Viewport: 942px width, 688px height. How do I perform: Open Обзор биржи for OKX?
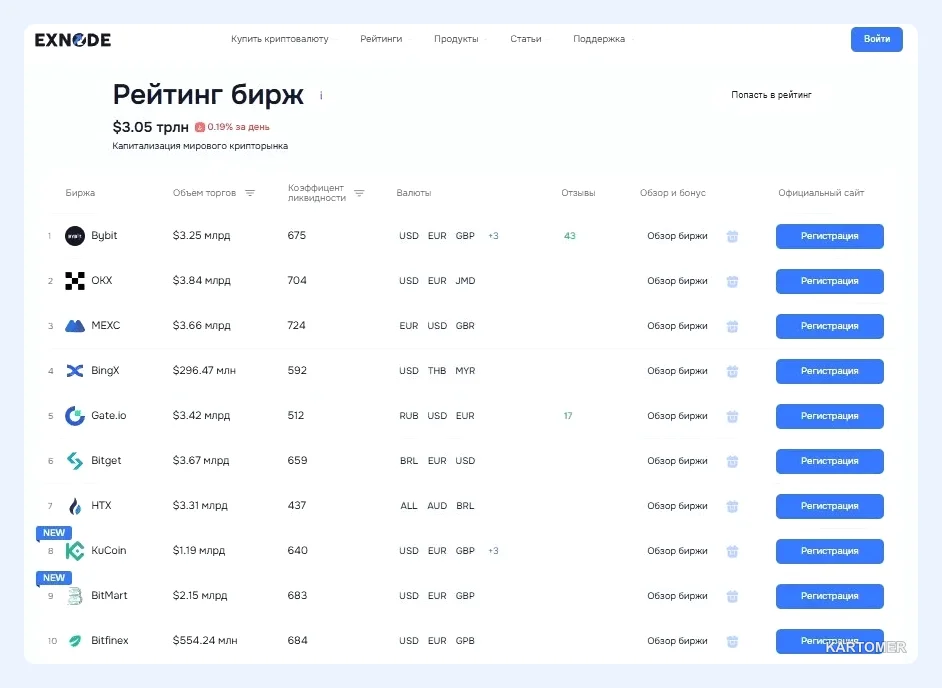click(677, 281)
